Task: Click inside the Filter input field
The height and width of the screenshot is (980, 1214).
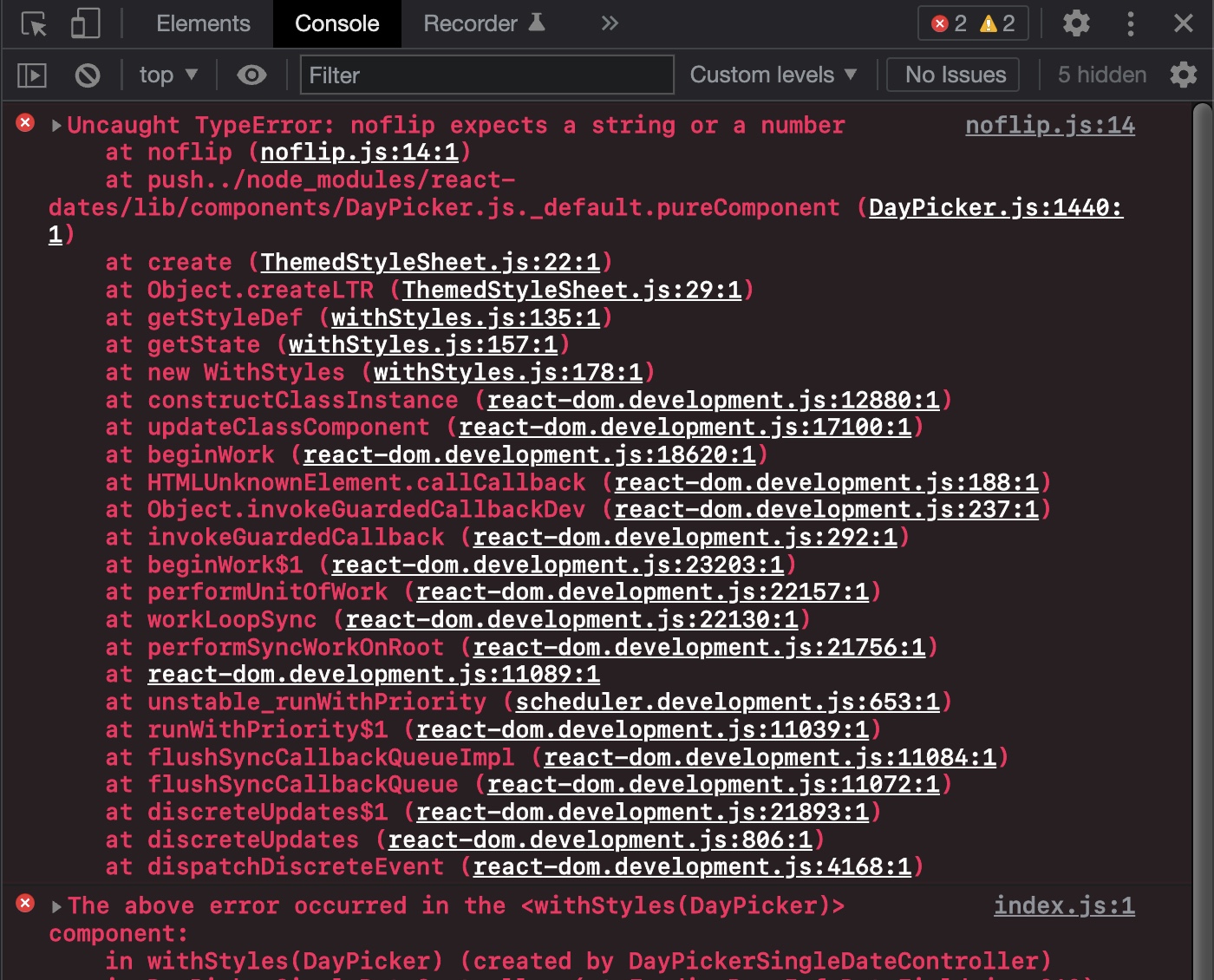Action: (x=486, y=75)
